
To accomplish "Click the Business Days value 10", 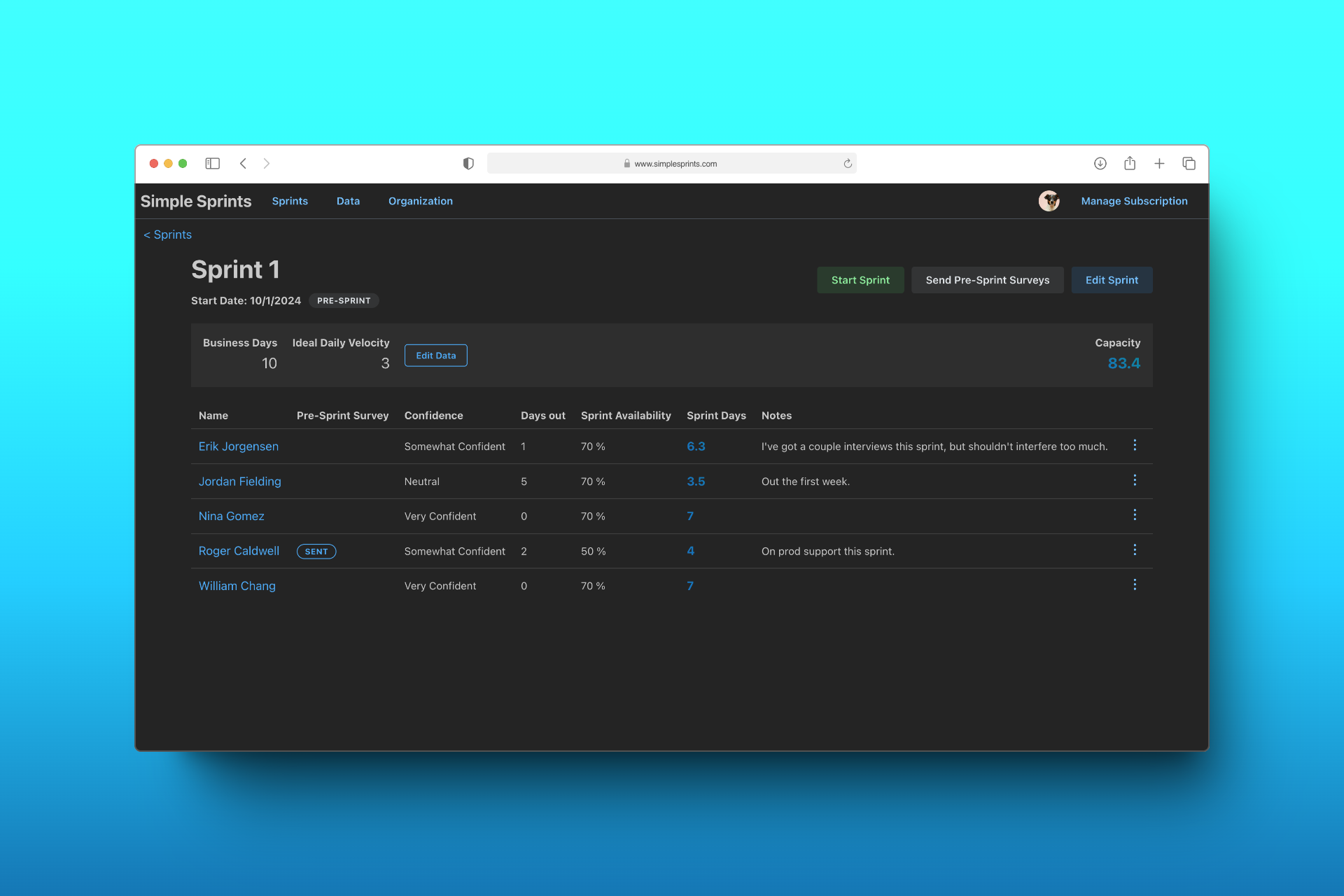I will point(269,363).
